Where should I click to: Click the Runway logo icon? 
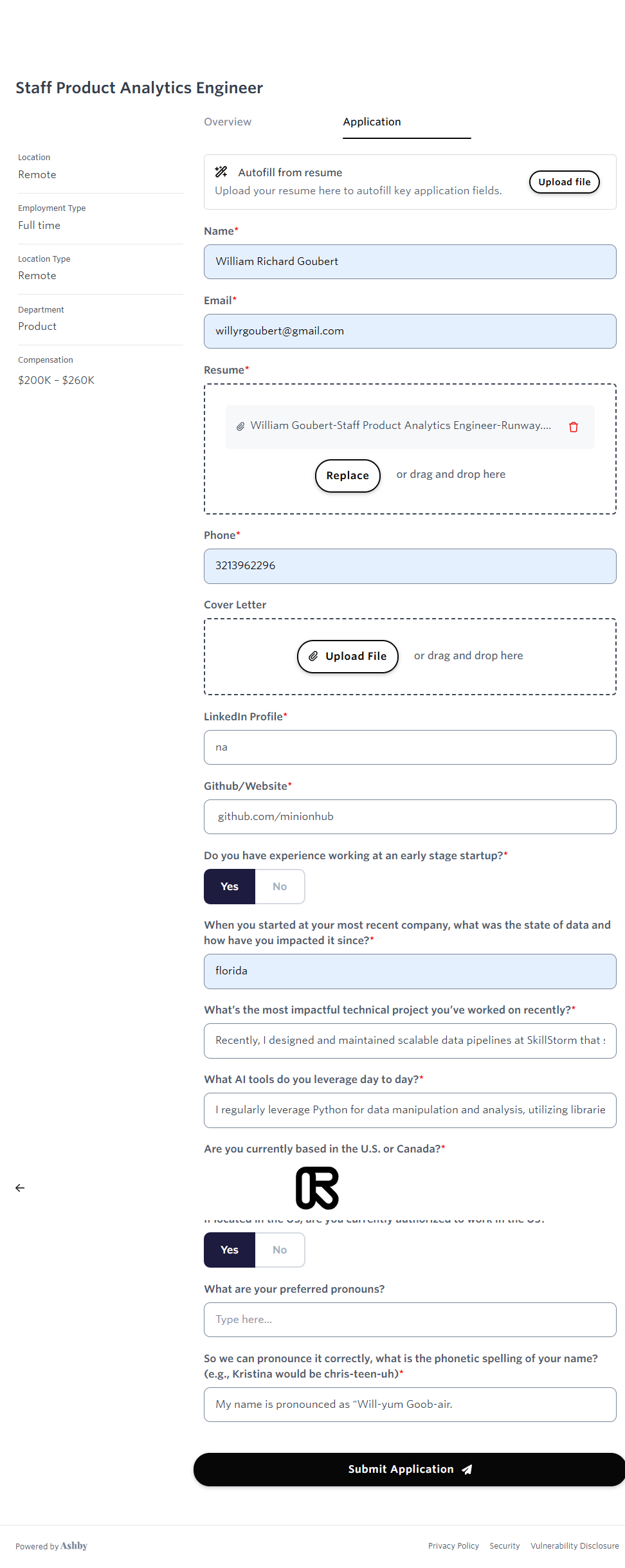(317, 1188)
